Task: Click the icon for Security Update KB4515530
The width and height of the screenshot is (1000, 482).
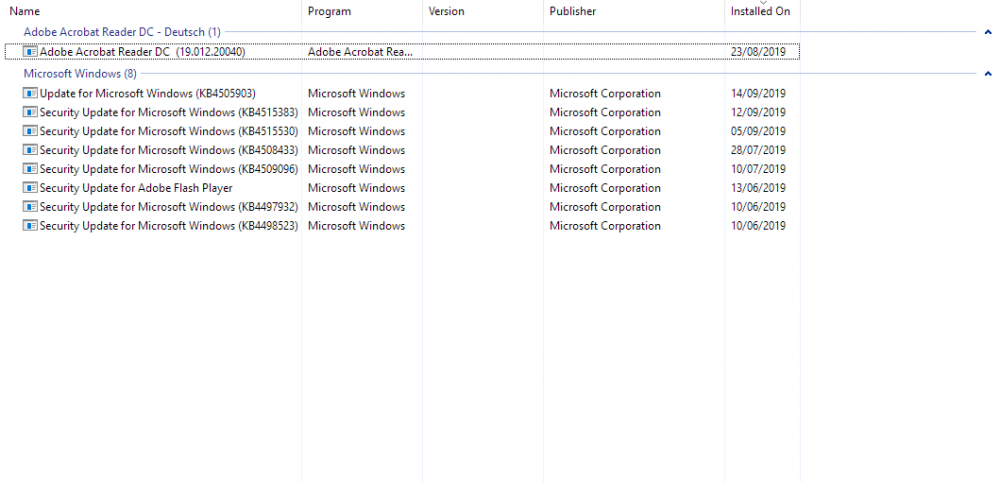Action: pos(30,132)
